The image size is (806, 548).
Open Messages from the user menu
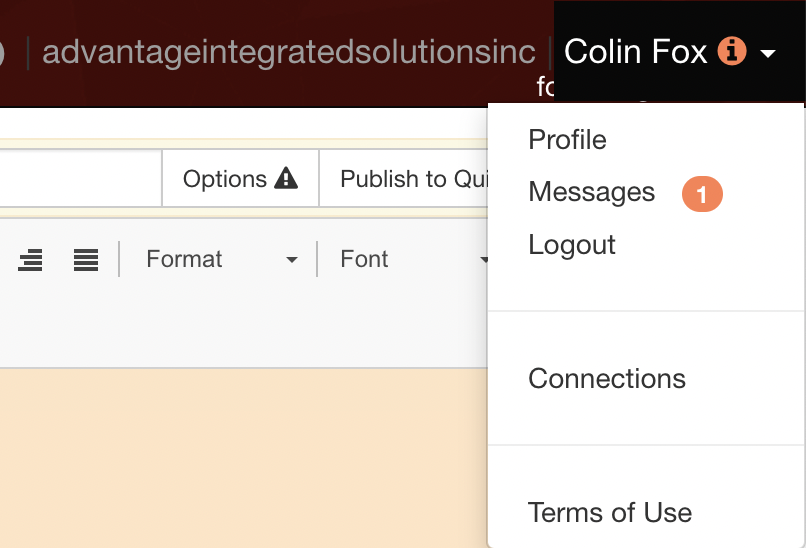591,192
